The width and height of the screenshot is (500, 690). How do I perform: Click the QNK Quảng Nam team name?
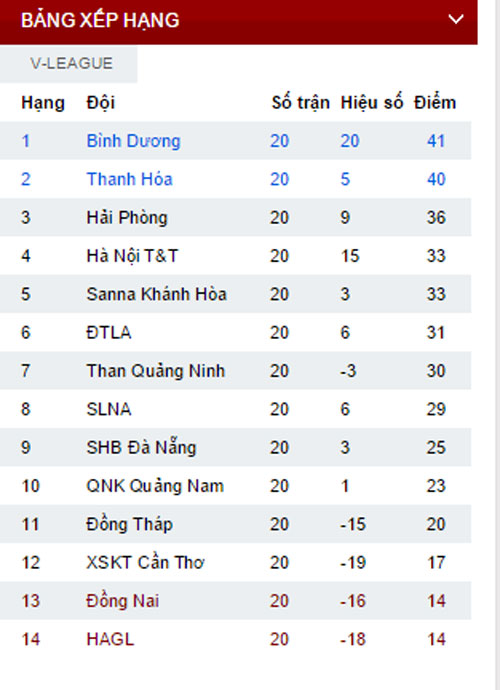[155, 486]
